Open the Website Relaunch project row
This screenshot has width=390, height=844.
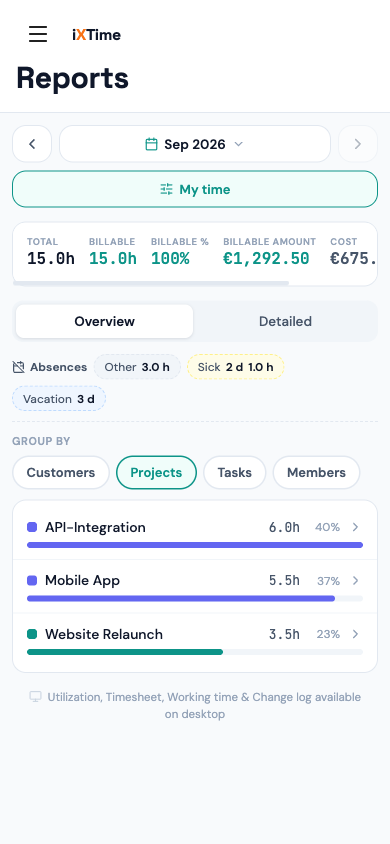click(x=195, y=641)
